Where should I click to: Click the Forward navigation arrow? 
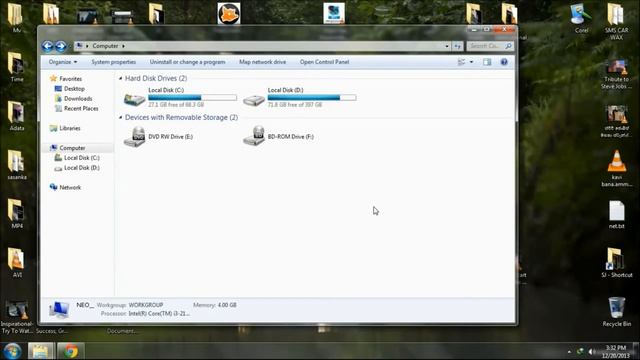(x=61, y=46)
